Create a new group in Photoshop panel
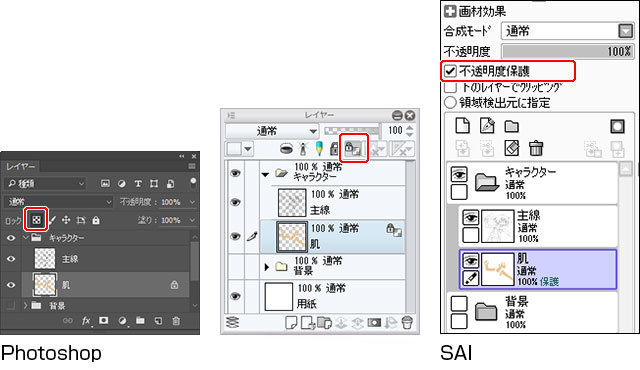 click(140, 321)
